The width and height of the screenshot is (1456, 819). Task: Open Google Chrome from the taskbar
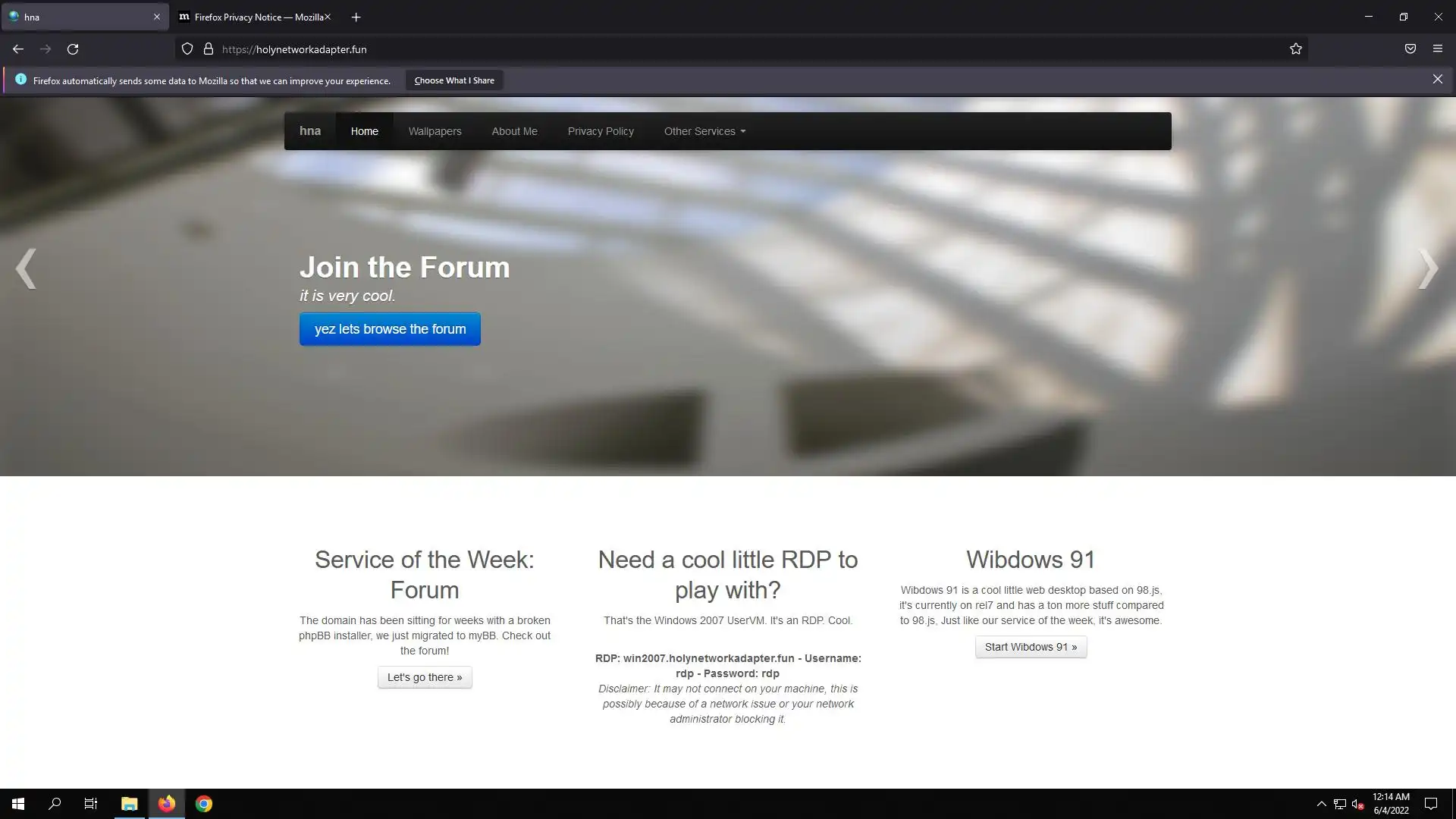(x=203, y=804)
